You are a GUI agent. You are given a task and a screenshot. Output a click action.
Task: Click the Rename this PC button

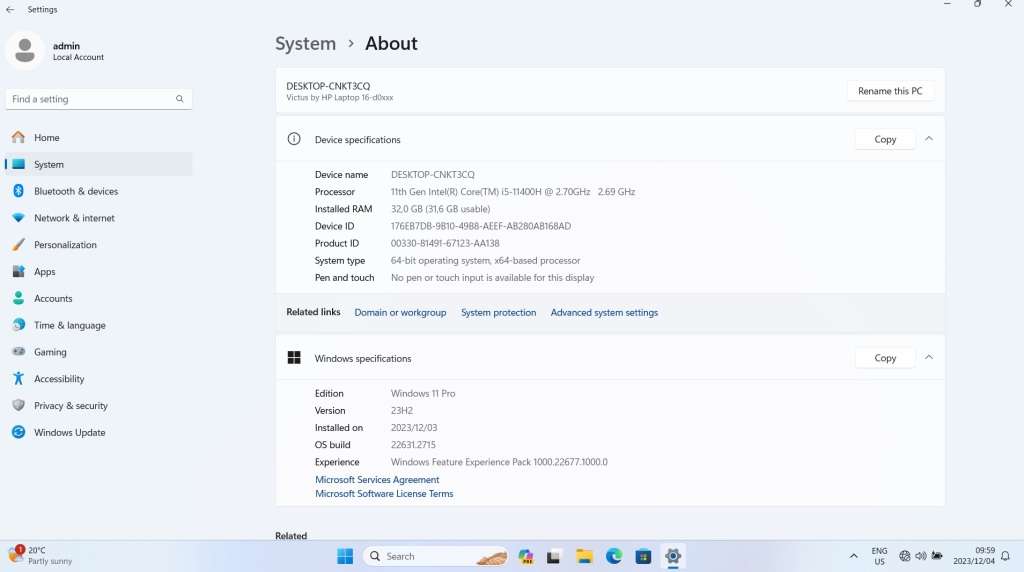pyautogui.click(x=890, y=91)
